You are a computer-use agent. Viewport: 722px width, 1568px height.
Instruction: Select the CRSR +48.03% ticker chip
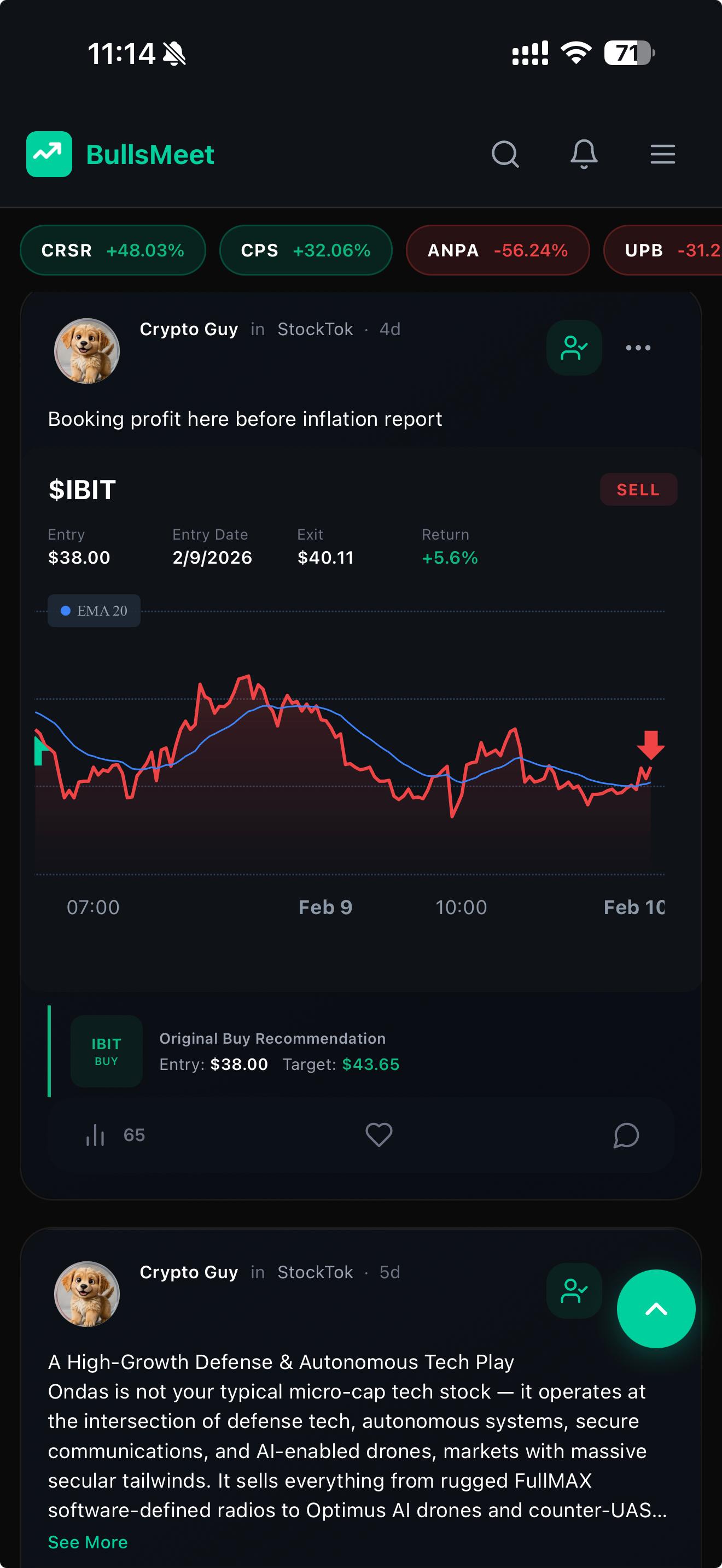(x=113, y=250)
